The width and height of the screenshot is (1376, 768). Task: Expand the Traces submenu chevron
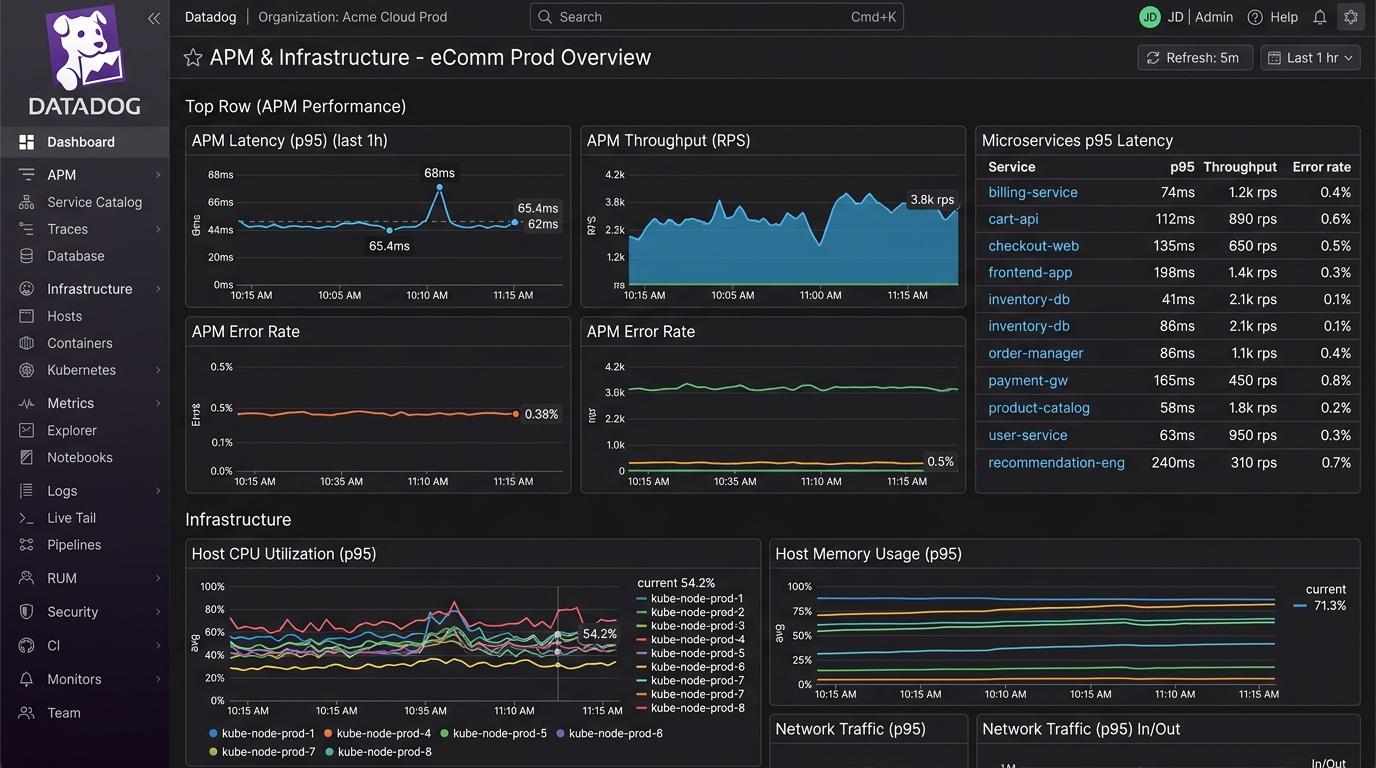point(158,229)
